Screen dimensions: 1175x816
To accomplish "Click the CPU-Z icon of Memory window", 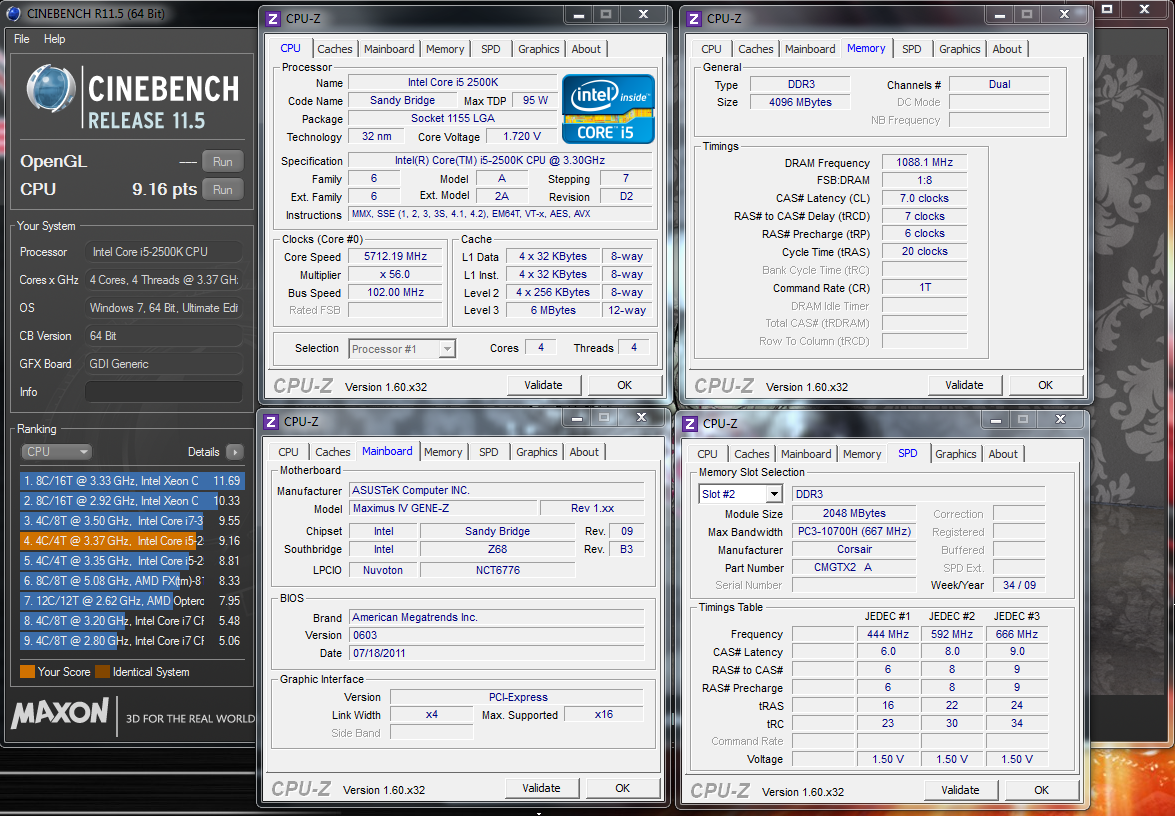I will (695, 19).
